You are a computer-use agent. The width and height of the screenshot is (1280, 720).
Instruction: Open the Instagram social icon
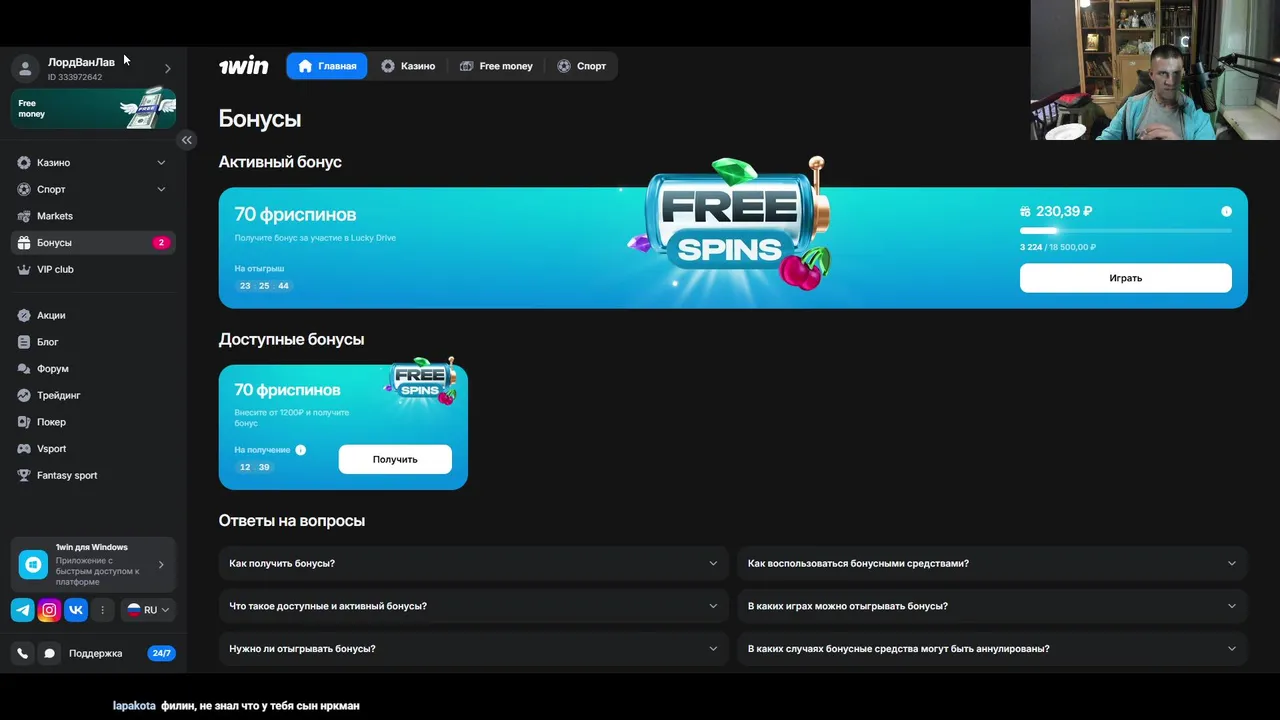tap(49, 610)
